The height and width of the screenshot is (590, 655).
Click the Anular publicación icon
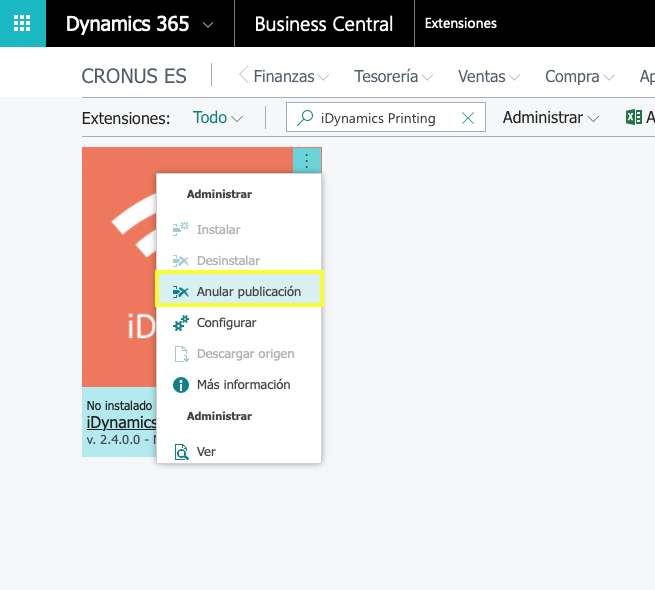[180, 292]
